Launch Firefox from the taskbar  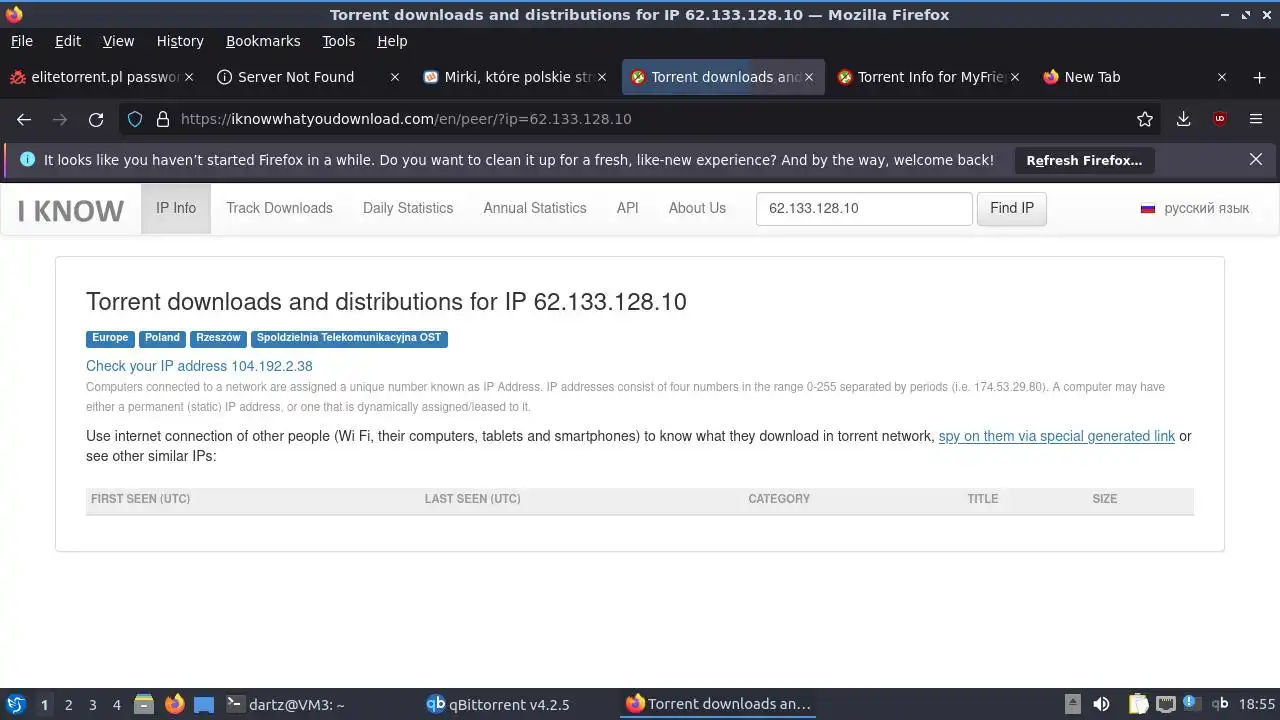pyautogui.click(x=174, y=704)
